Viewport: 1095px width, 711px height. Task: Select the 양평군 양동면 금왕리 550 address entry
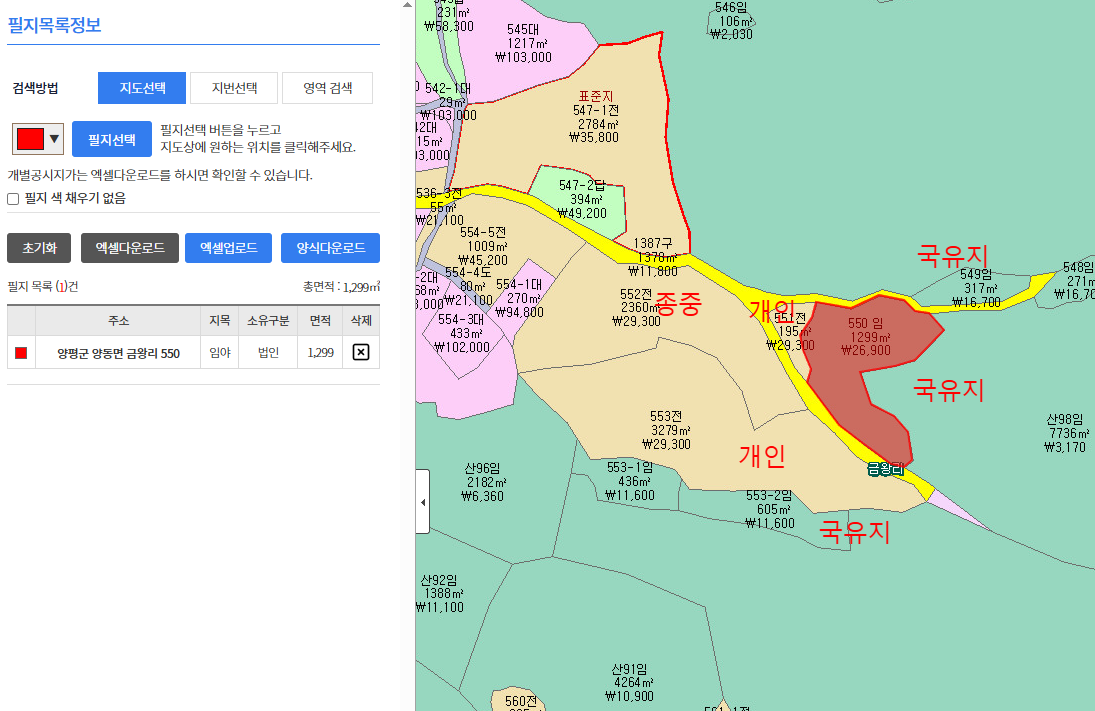pyautogui.click(x=118, y=353)
